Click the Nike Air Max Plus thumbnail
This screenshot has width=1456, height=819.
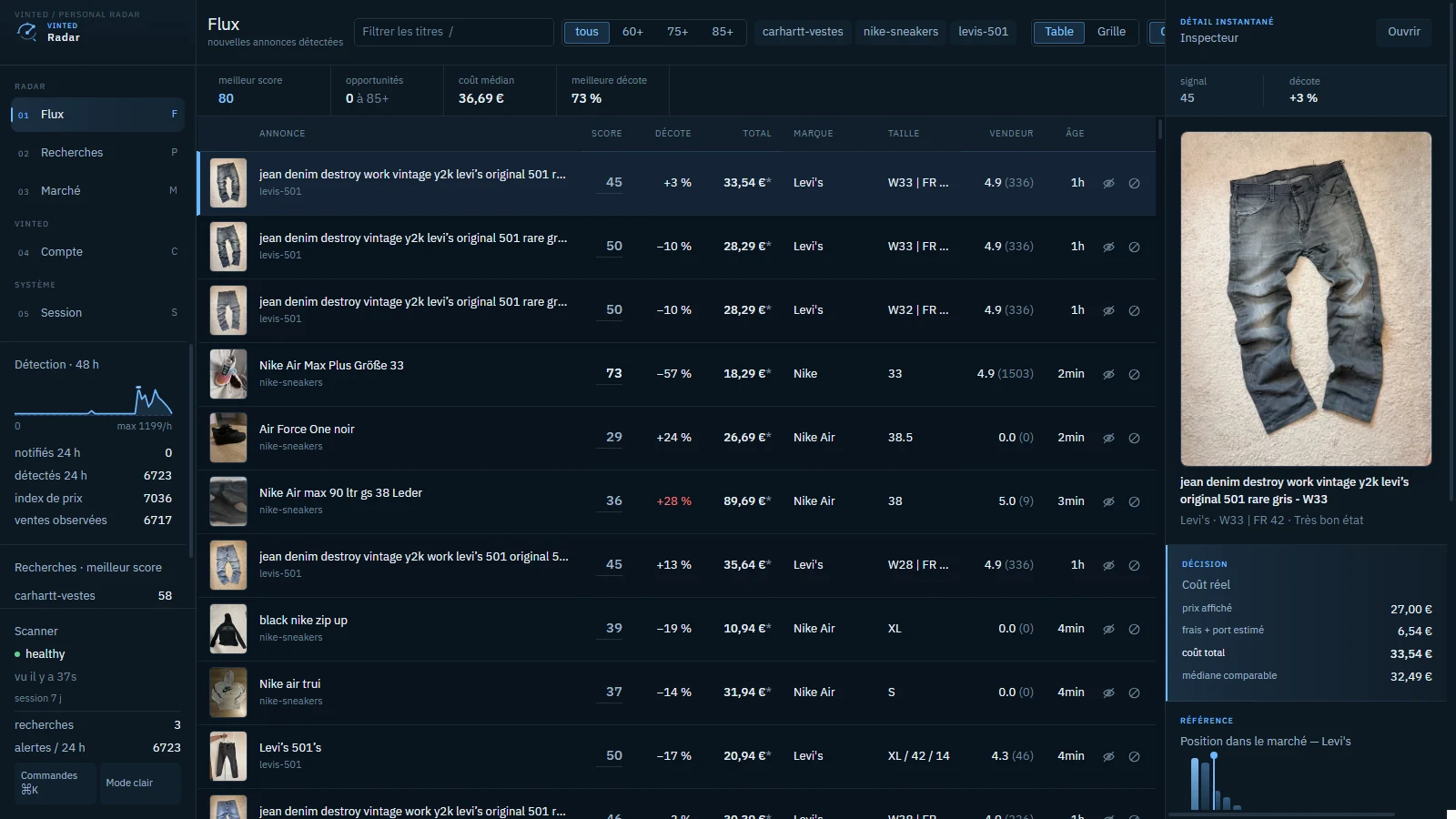point(228,374)
